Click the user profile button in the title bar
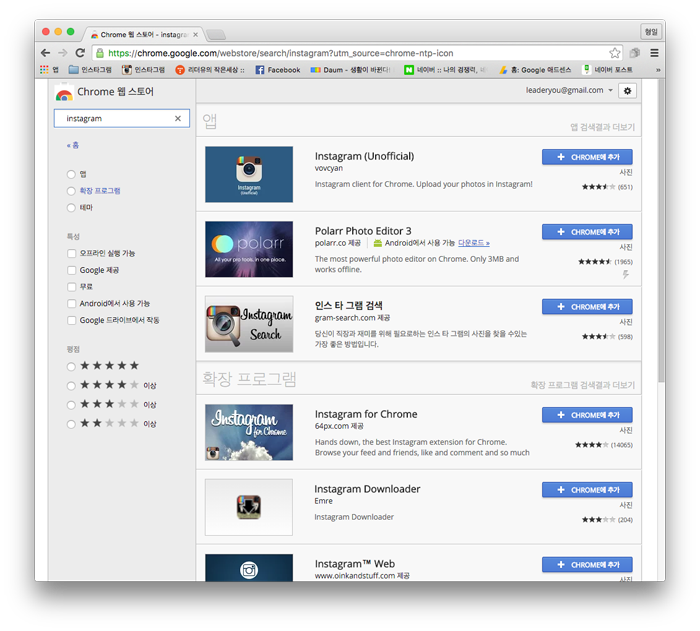700x631 pixels. click(651, 32)
